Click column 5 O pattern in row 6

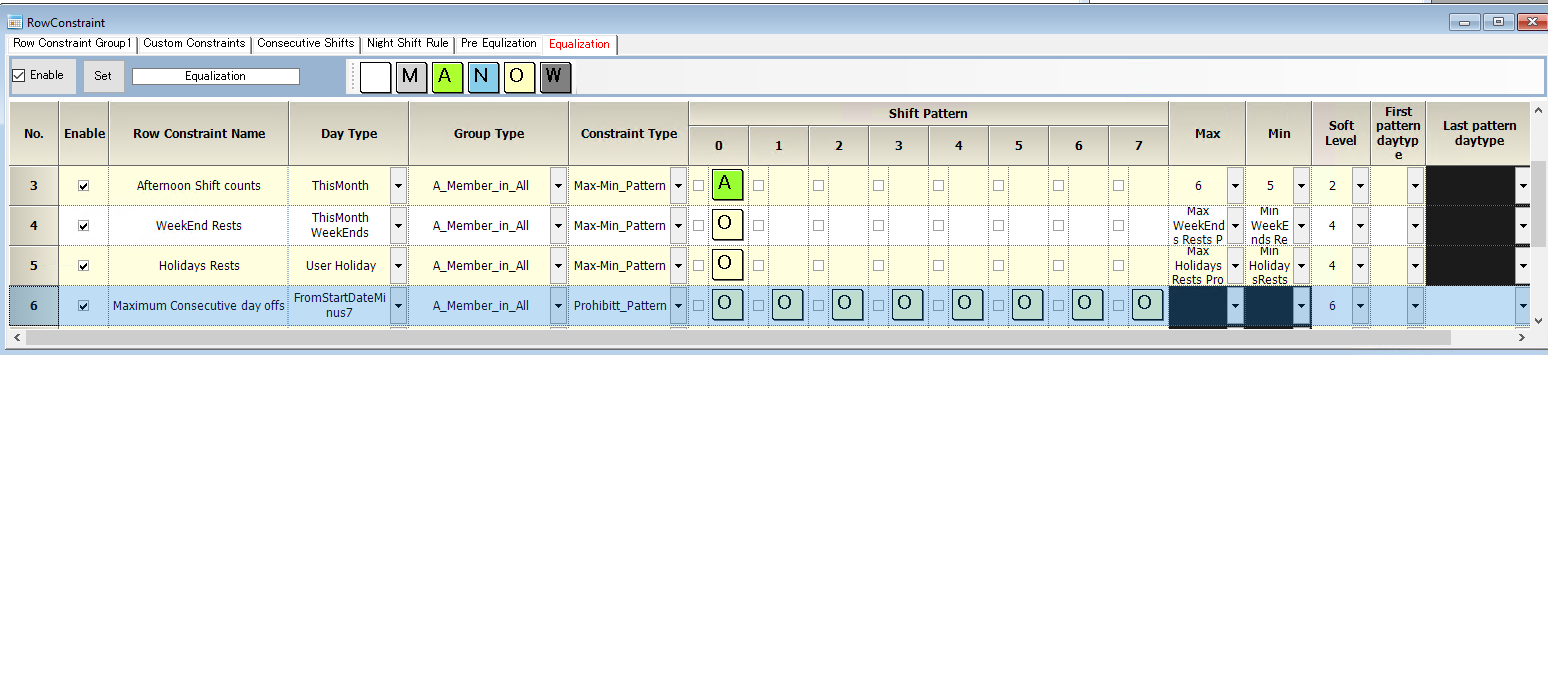pos(1028,304)
